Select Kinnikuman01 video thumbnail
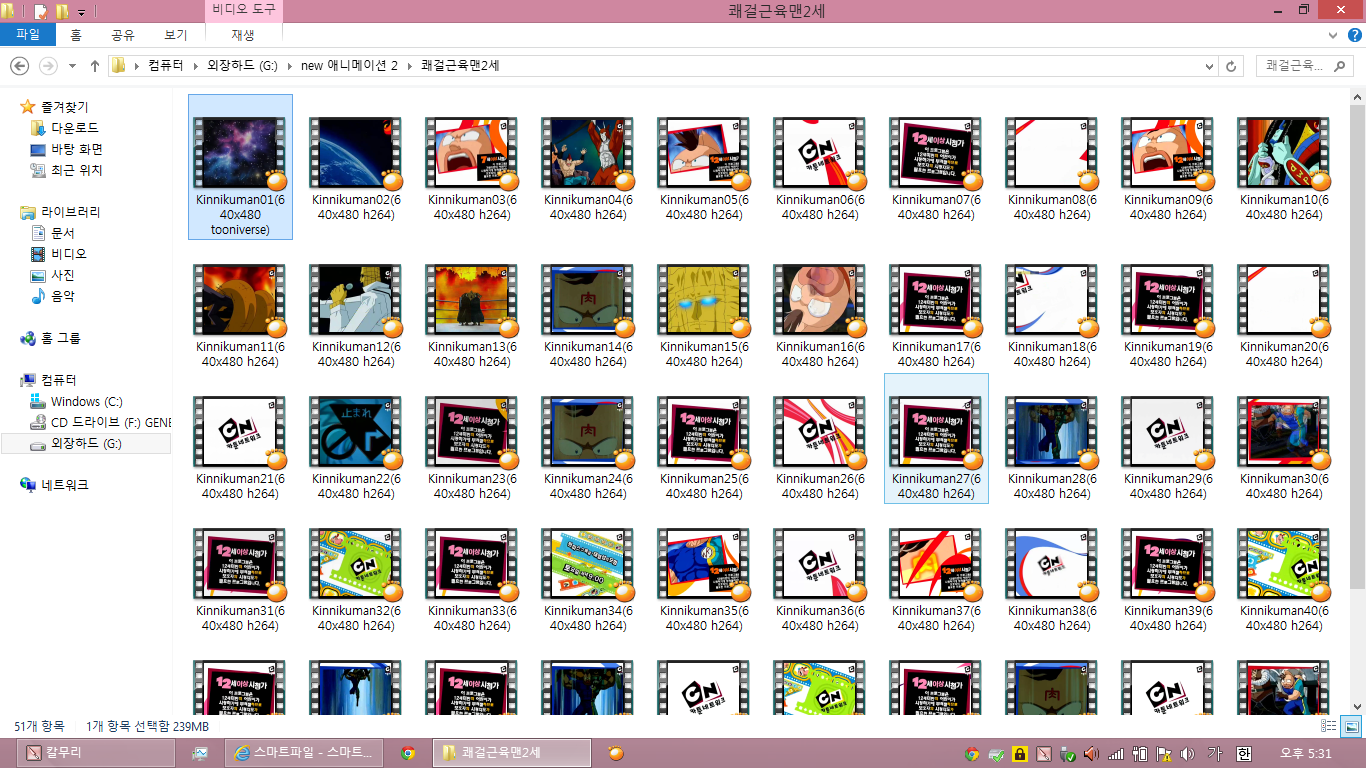Viewport: 1366px width, 768px height. pos(240,153)
